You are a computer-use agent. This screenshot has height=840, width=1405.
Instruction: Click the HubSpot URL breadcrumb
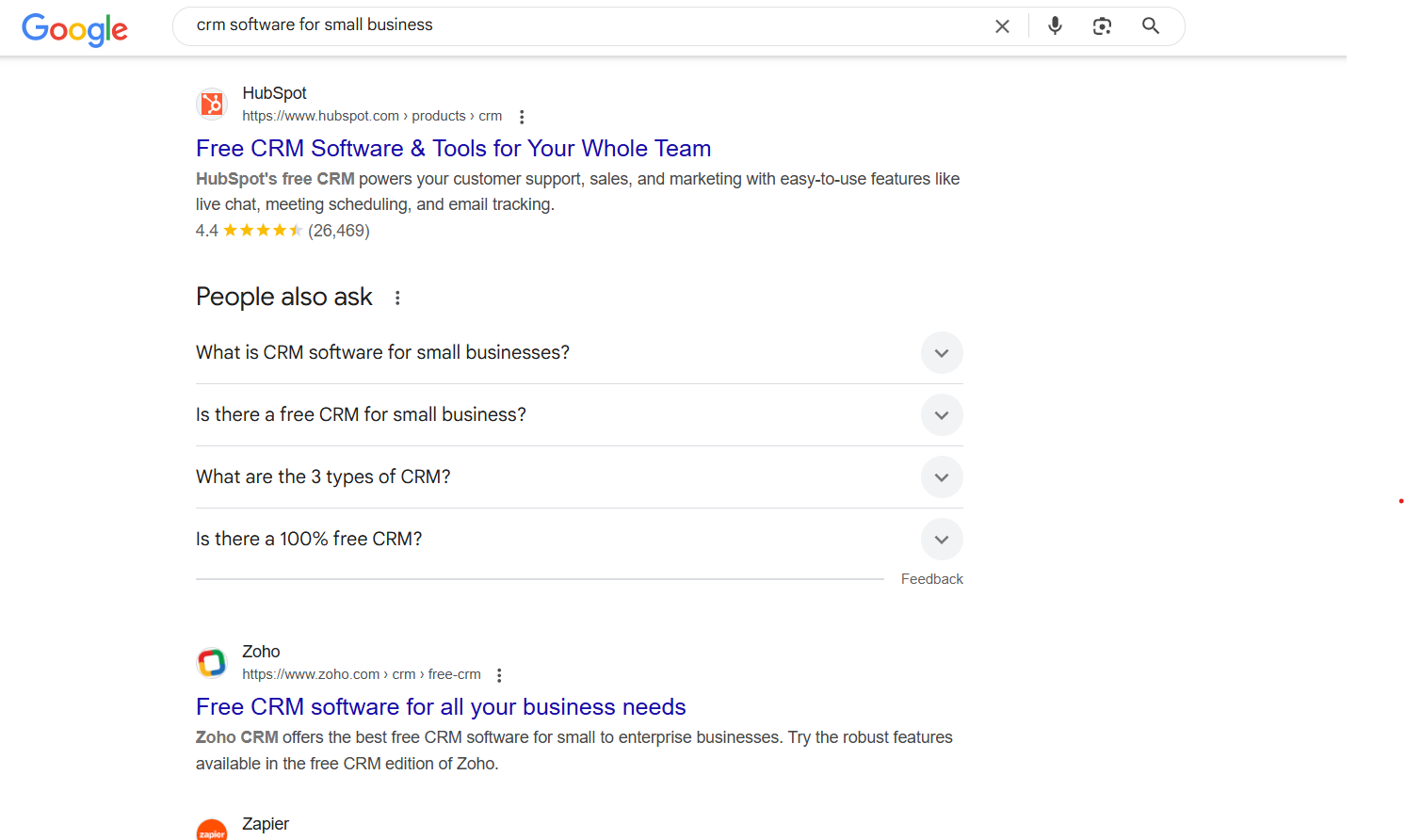(x=372, y=116)
